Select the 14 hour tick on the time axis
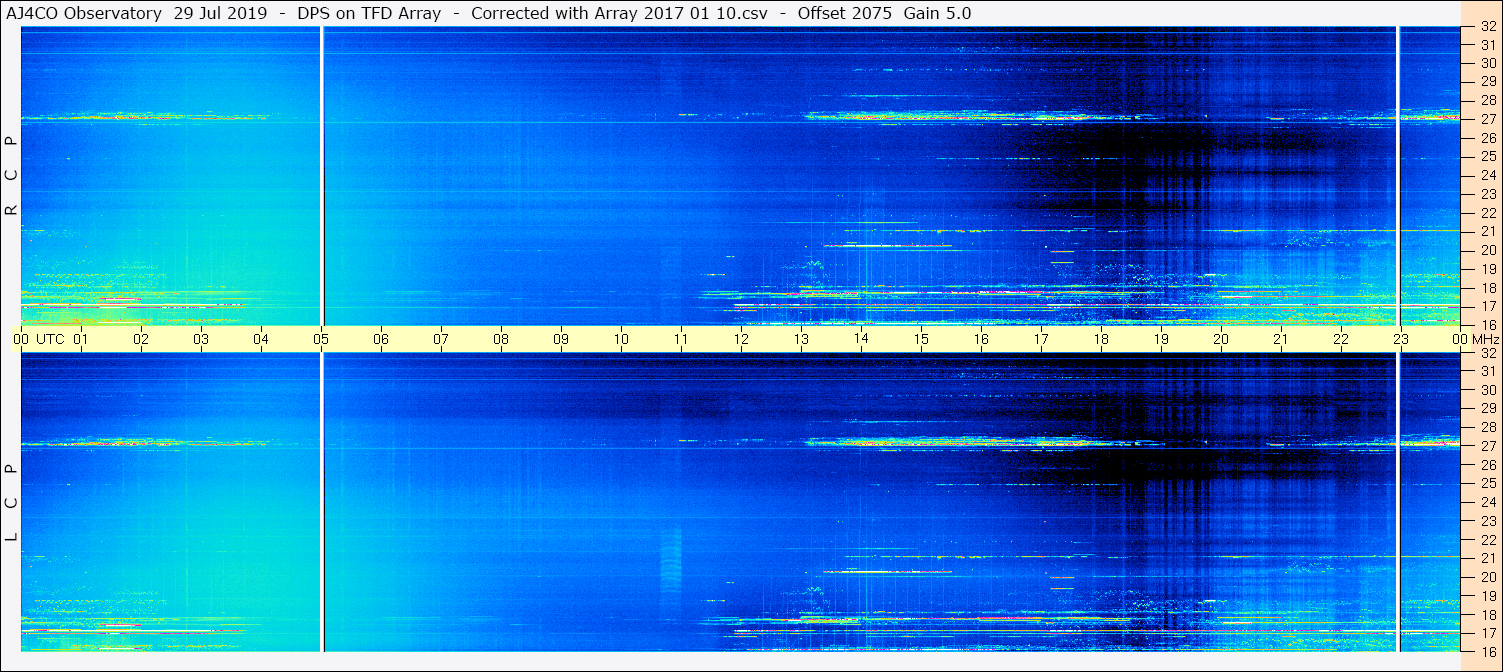Image resolution: width=1503 pixels, height=672 pixels. (x=861, y=339)
